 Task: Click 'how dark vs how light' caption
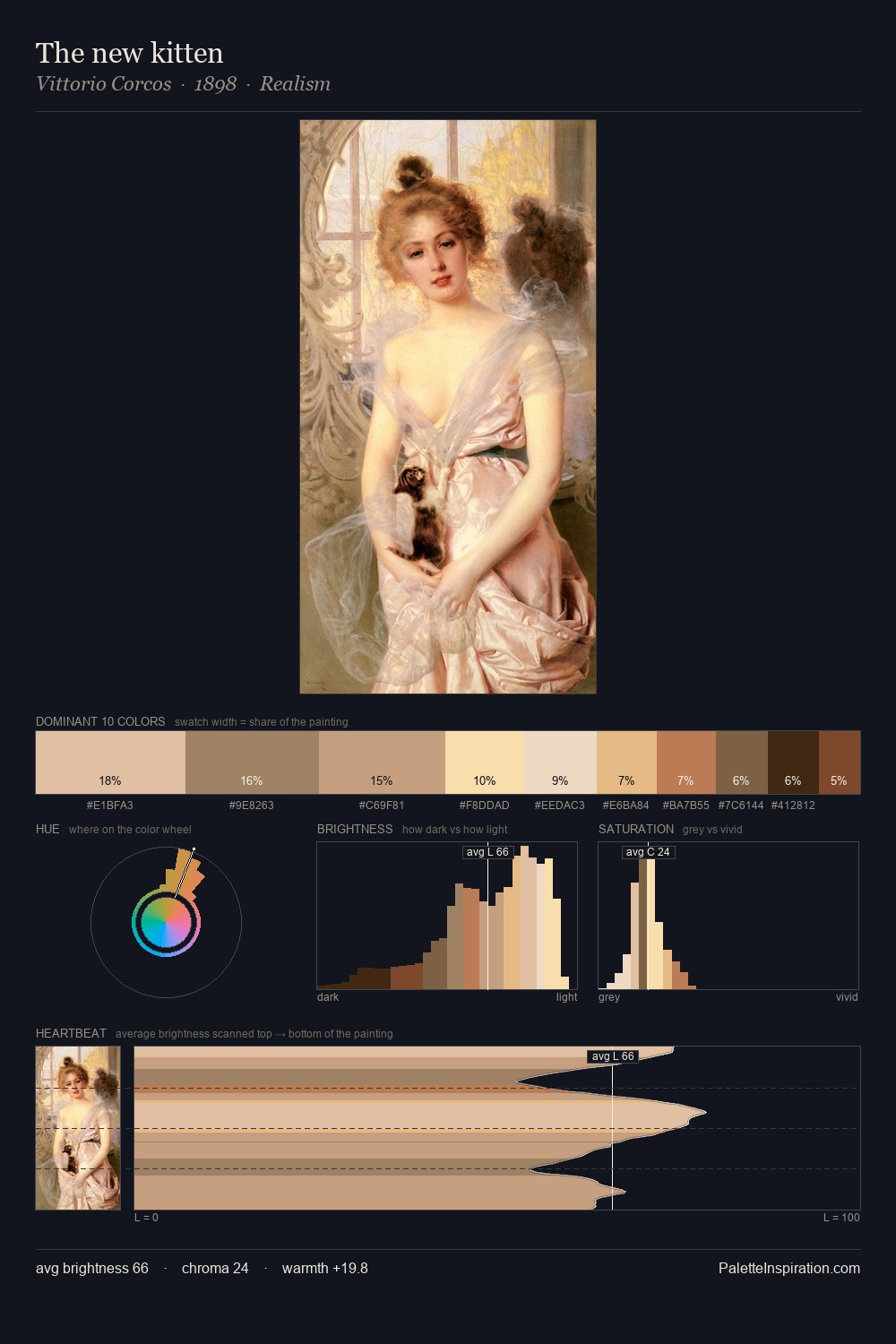coord(455,830)
